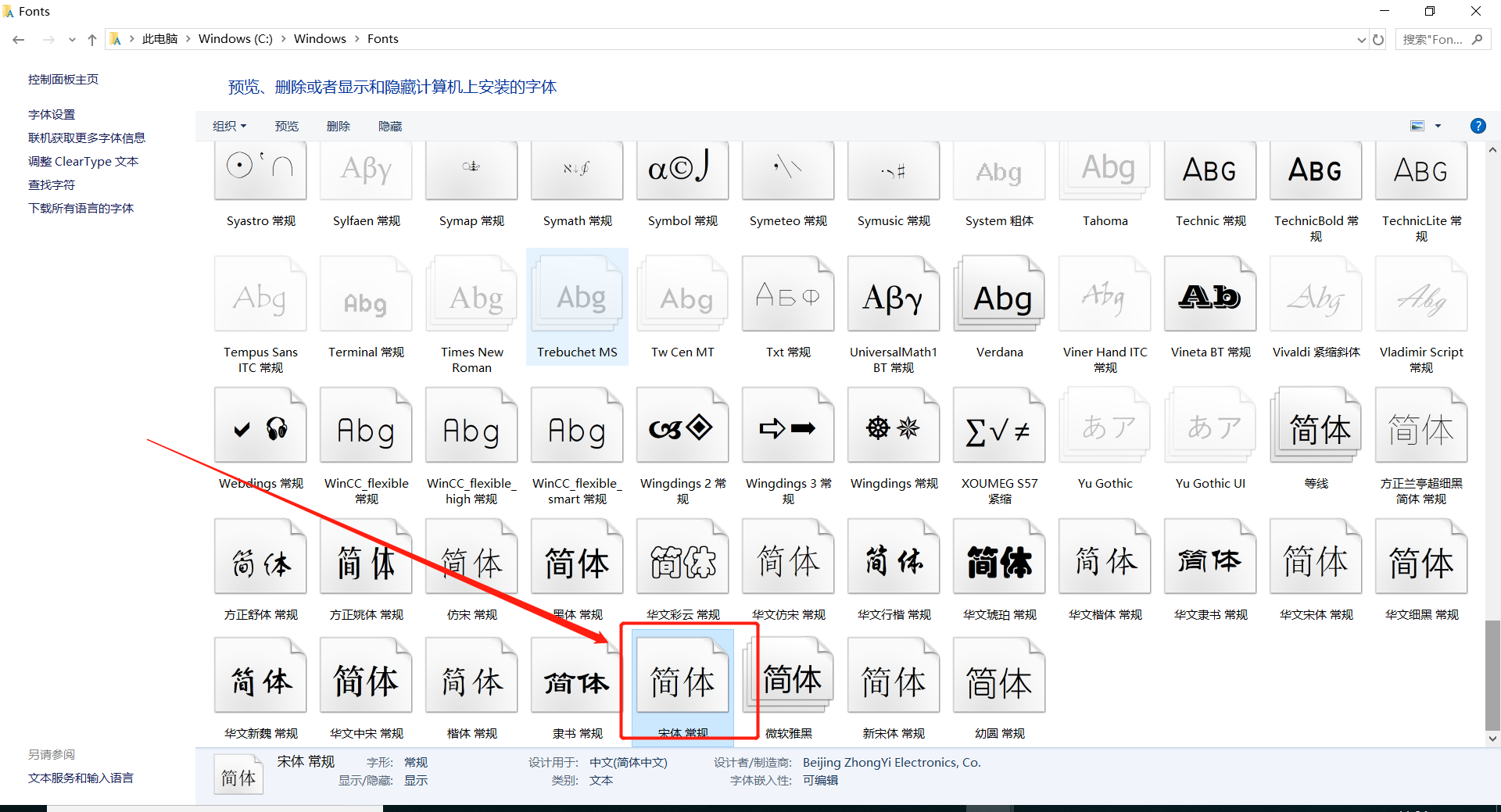
Task: Open 下载所有语言的字体 link
Action: [x=81, y=209]
